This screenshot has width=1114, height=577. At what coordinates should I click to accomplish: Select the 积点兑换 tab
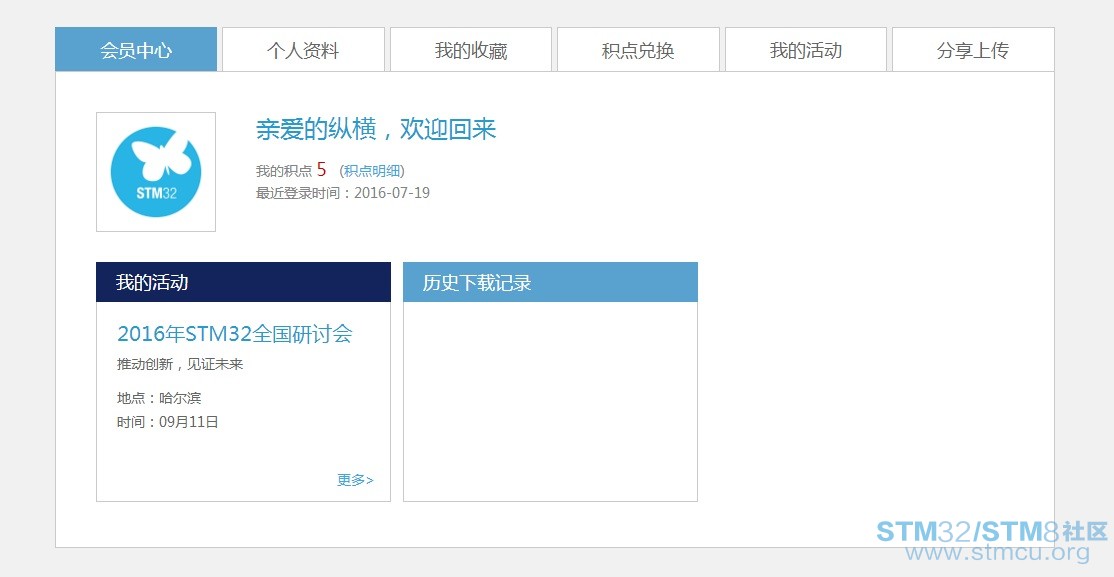pyautogui.click(x=638, y=50)
